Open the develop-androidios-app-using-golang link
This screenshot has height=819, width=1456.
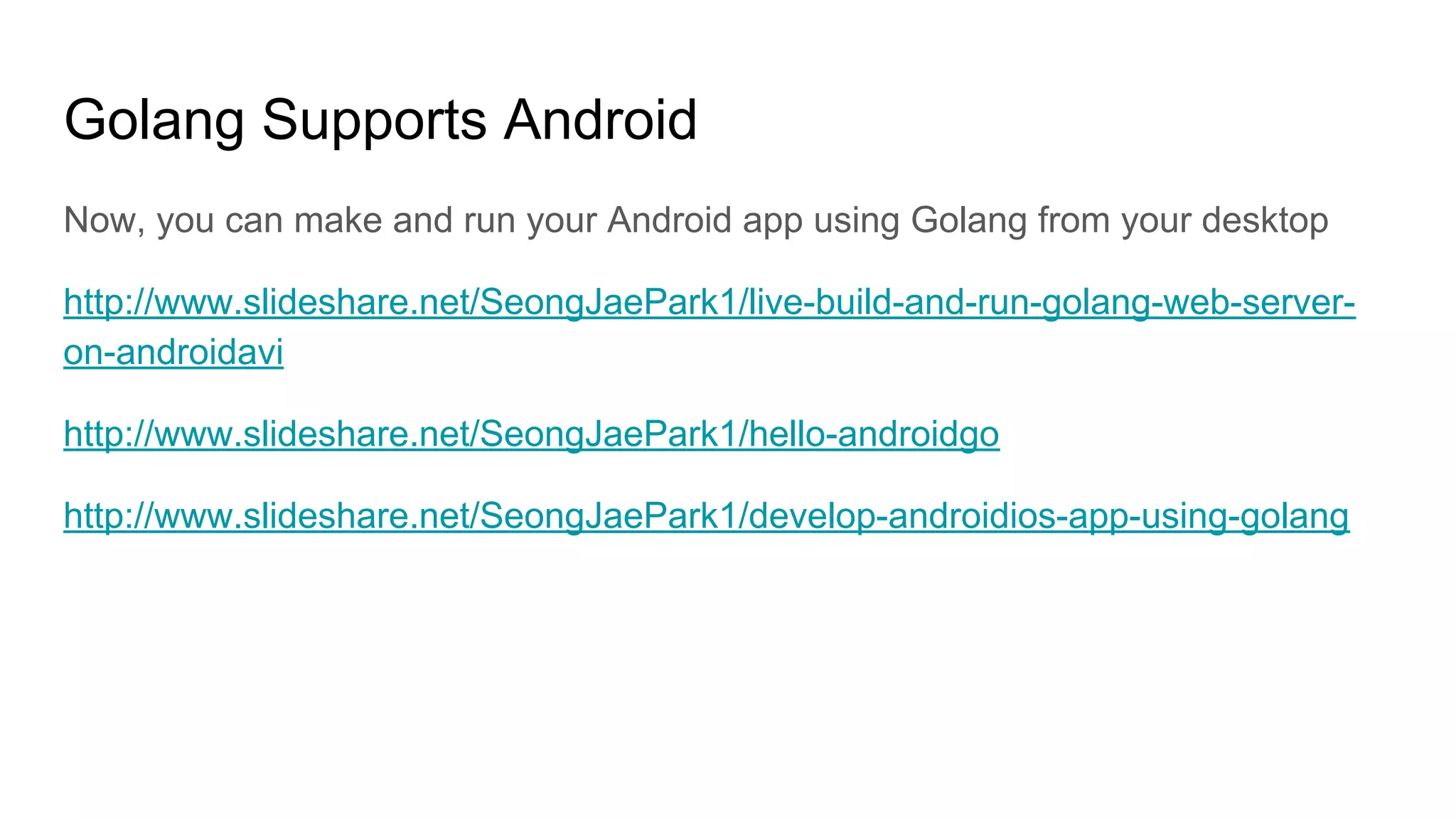706,515
